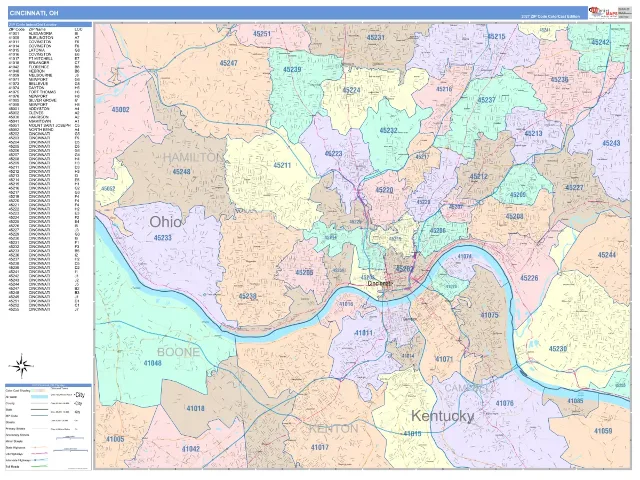640x480 pixels.
Task: Click the Cincinnati city label downtown
Action: click(x=379, y=283)
